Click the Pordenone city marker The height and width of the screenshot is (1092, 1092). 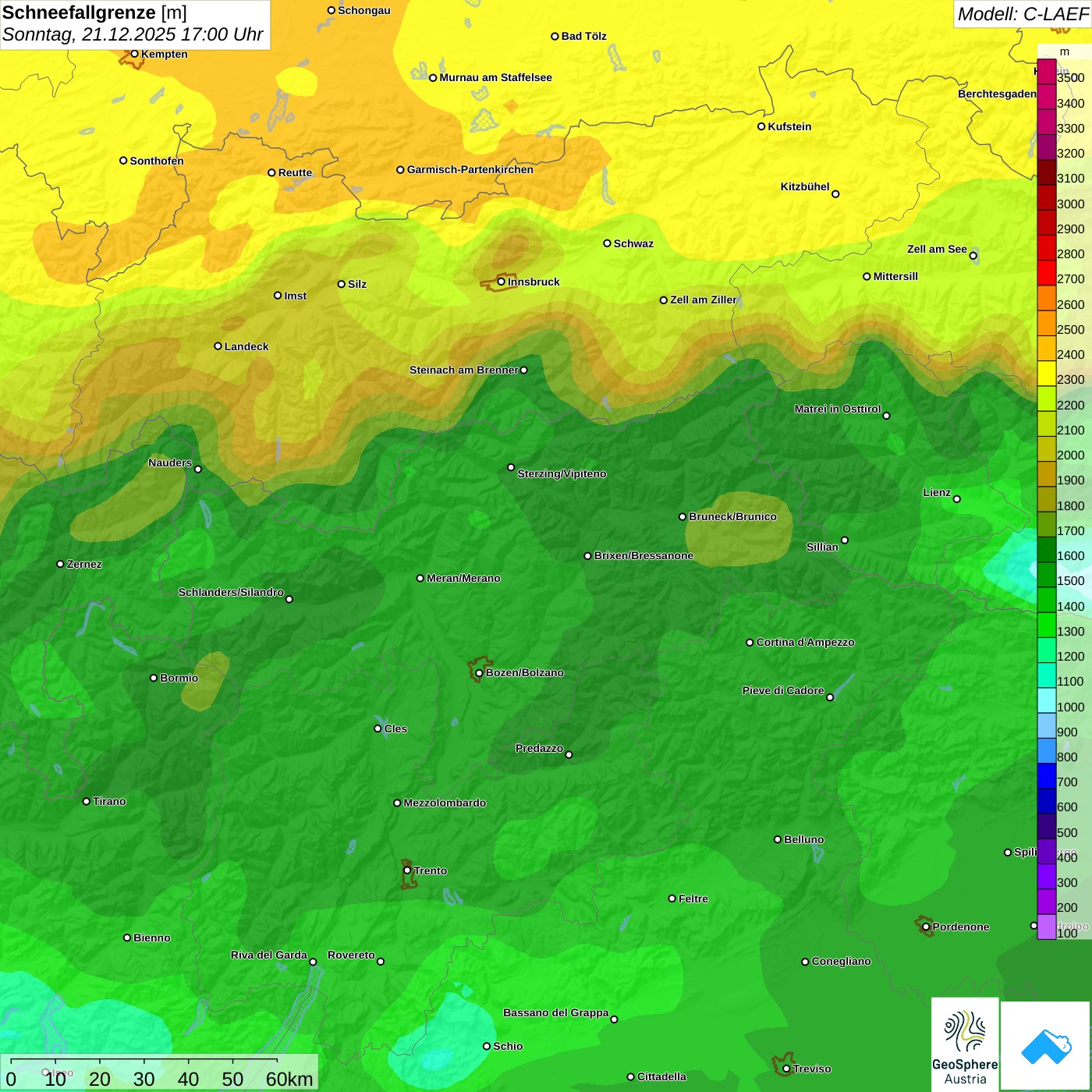[x=926, y=927]
